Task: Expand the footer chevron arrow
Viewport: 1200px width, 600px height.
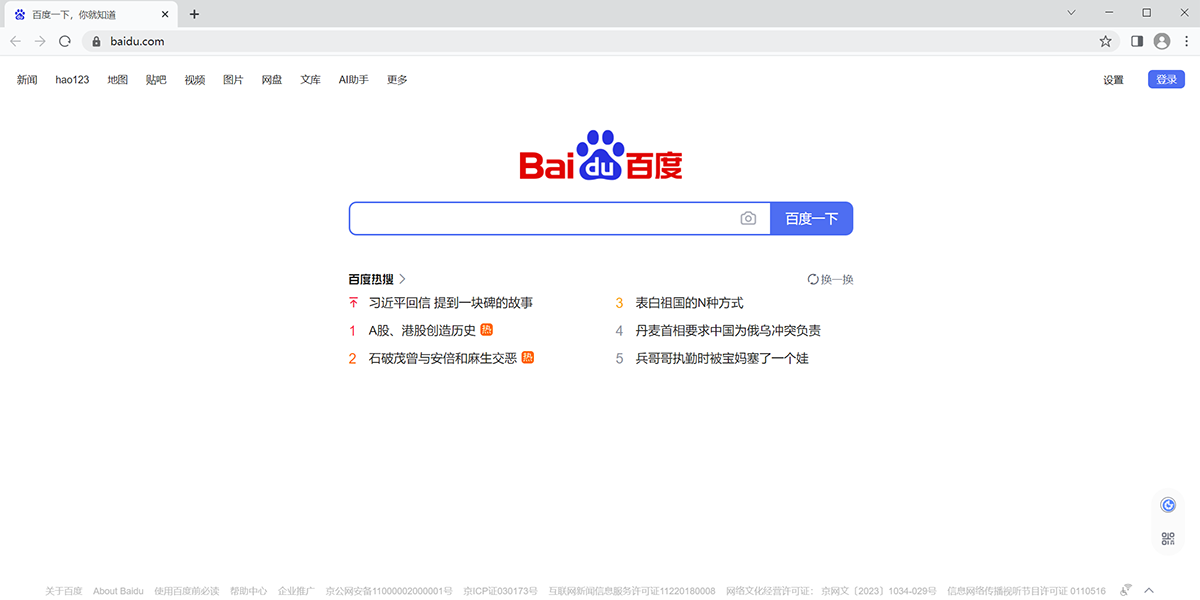Action: click(x=1149, y=590)
